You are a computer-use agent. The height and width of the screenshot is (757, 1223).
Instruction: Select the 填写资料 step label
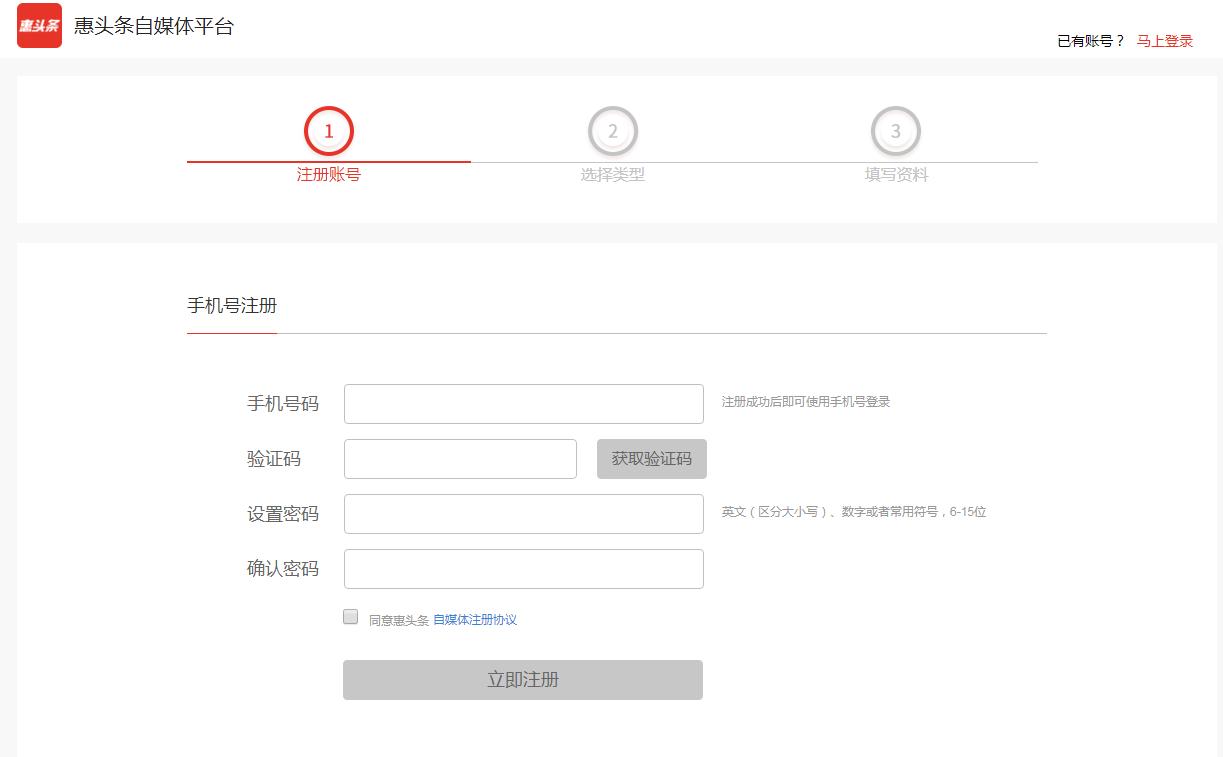coord(896,172)
